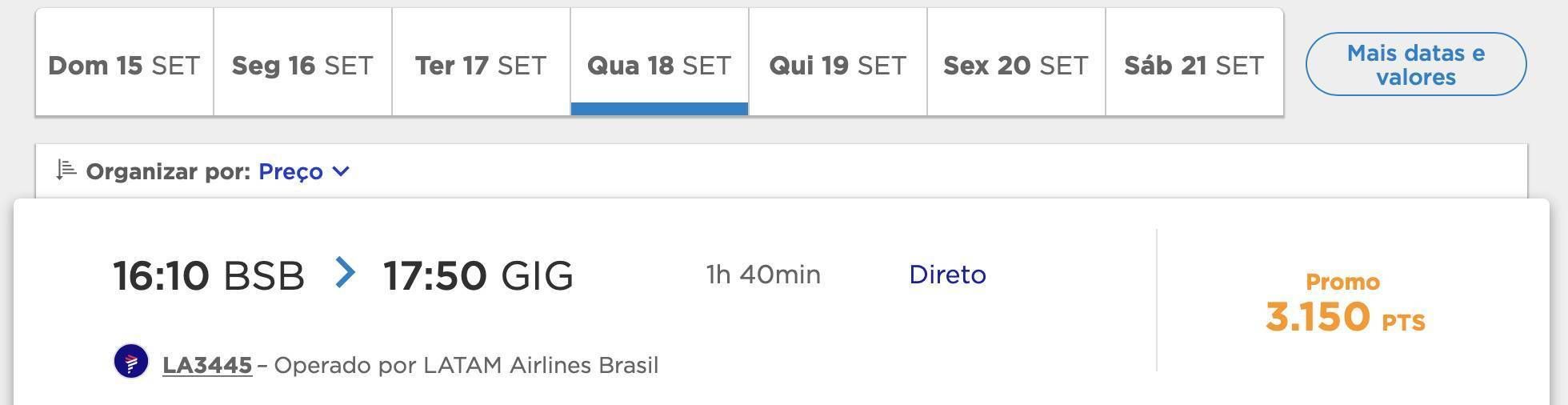
Task: Expand the Preço sort chevron
Action: pyautogui.click(x=341, y=171)
